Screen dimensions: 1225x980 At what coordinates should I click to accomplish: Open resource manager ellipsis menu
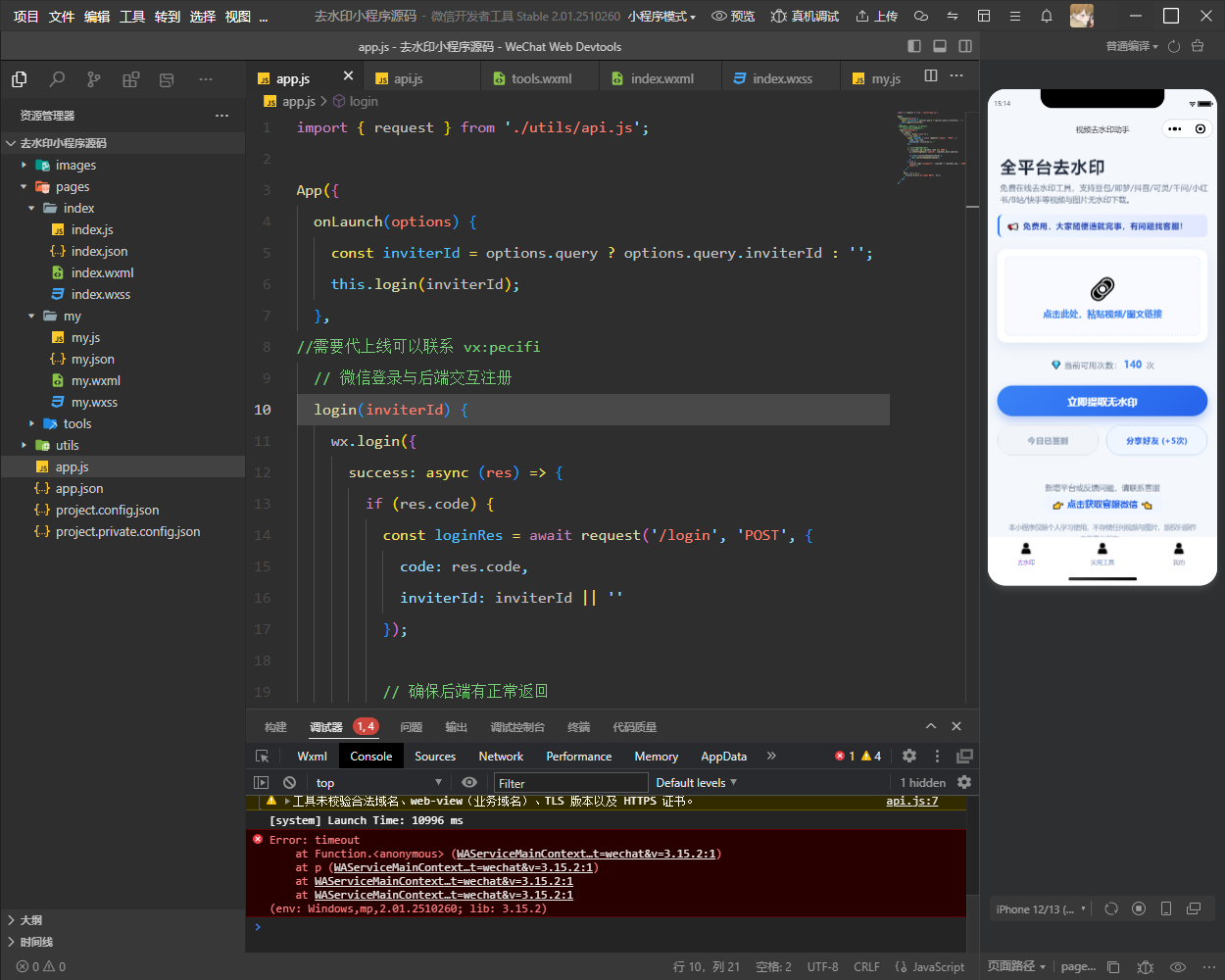221,116
